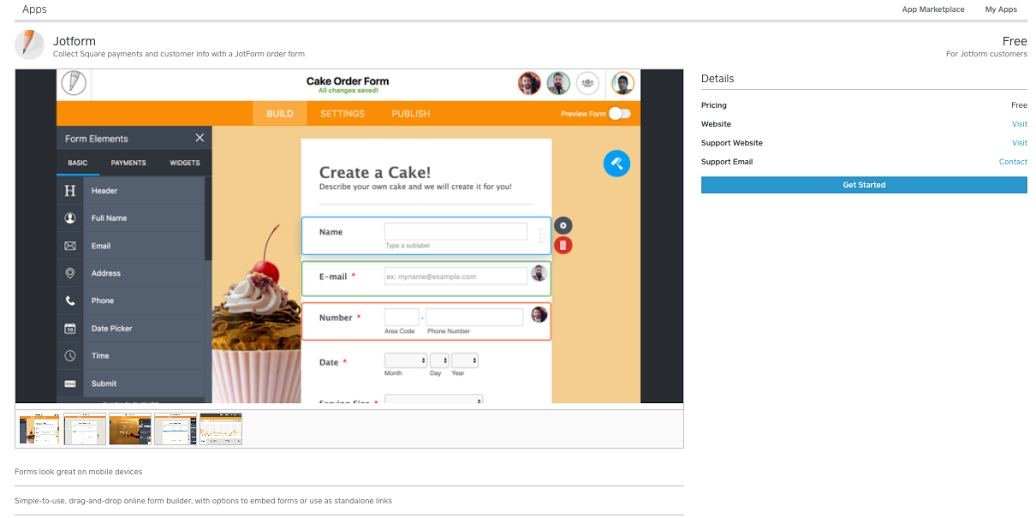Select the Header element icon

[x=70, y=191]
